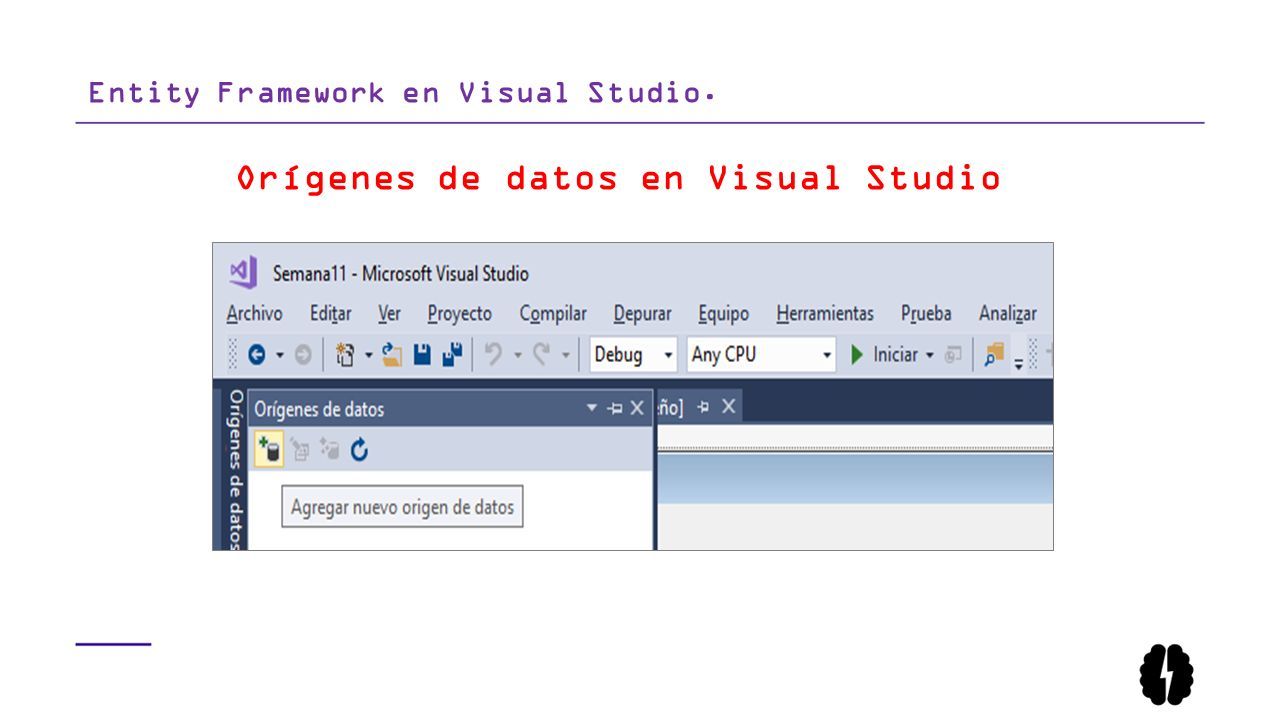Screen dimensions: 1280x720
Task: Click the brain logo on the slide
Action: point(1167,675)
